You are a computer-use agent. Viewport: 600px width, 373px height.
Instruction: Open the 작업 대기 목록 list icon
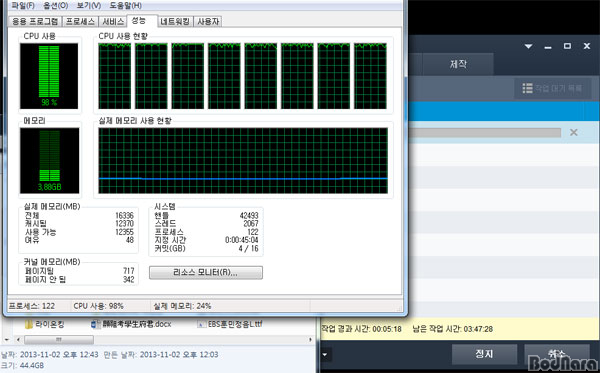(528, 88)
